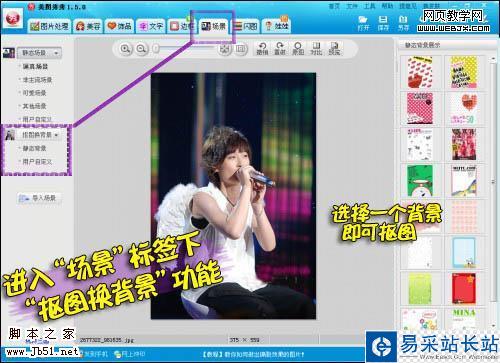Screen dimensions: 500x363
Task: Pick the MINA magazine background thumbnail
Action: [x=464, y=319]
